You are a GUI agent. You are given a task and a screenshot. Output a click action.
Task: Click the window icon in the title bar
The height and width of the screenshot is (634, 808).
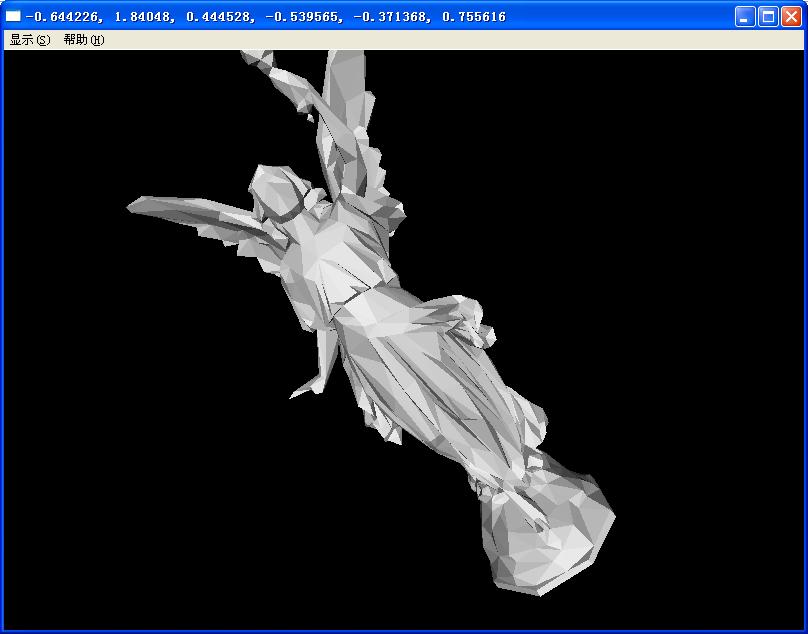tap(13, 16)
